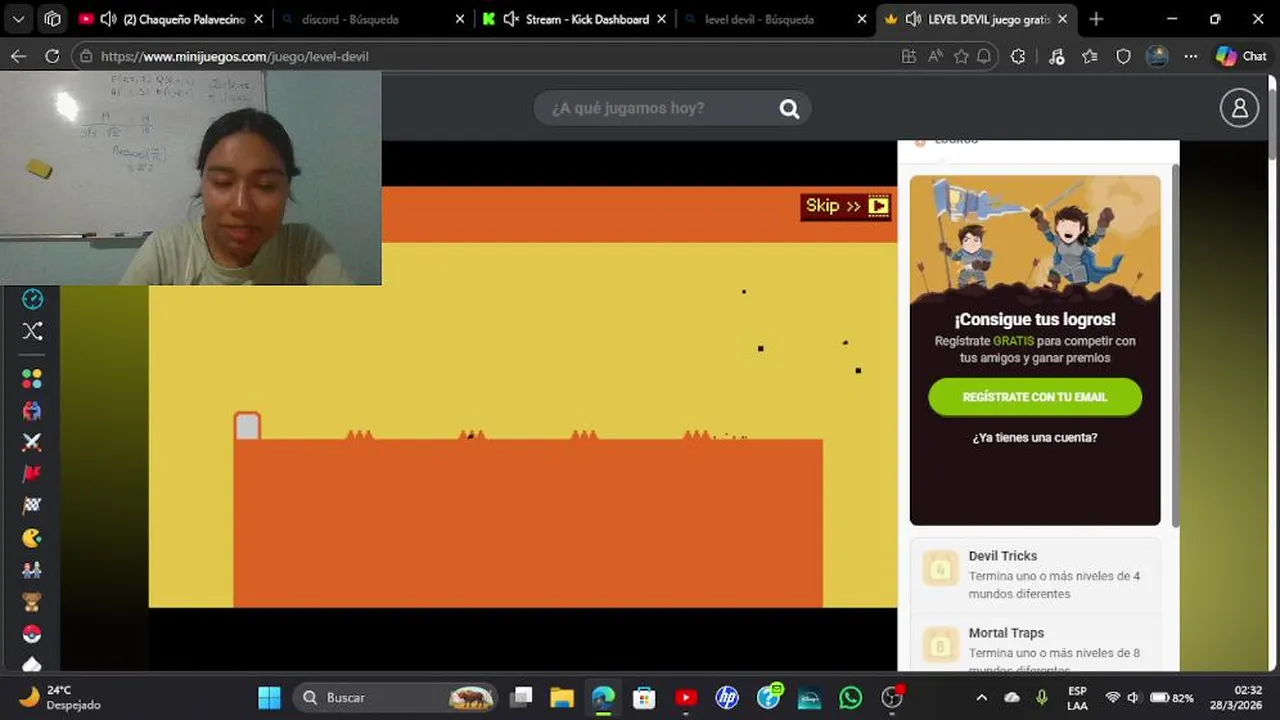Click the knights achievements banner image
This screenshot has height=720, width=1280.
coord(1035,240)
